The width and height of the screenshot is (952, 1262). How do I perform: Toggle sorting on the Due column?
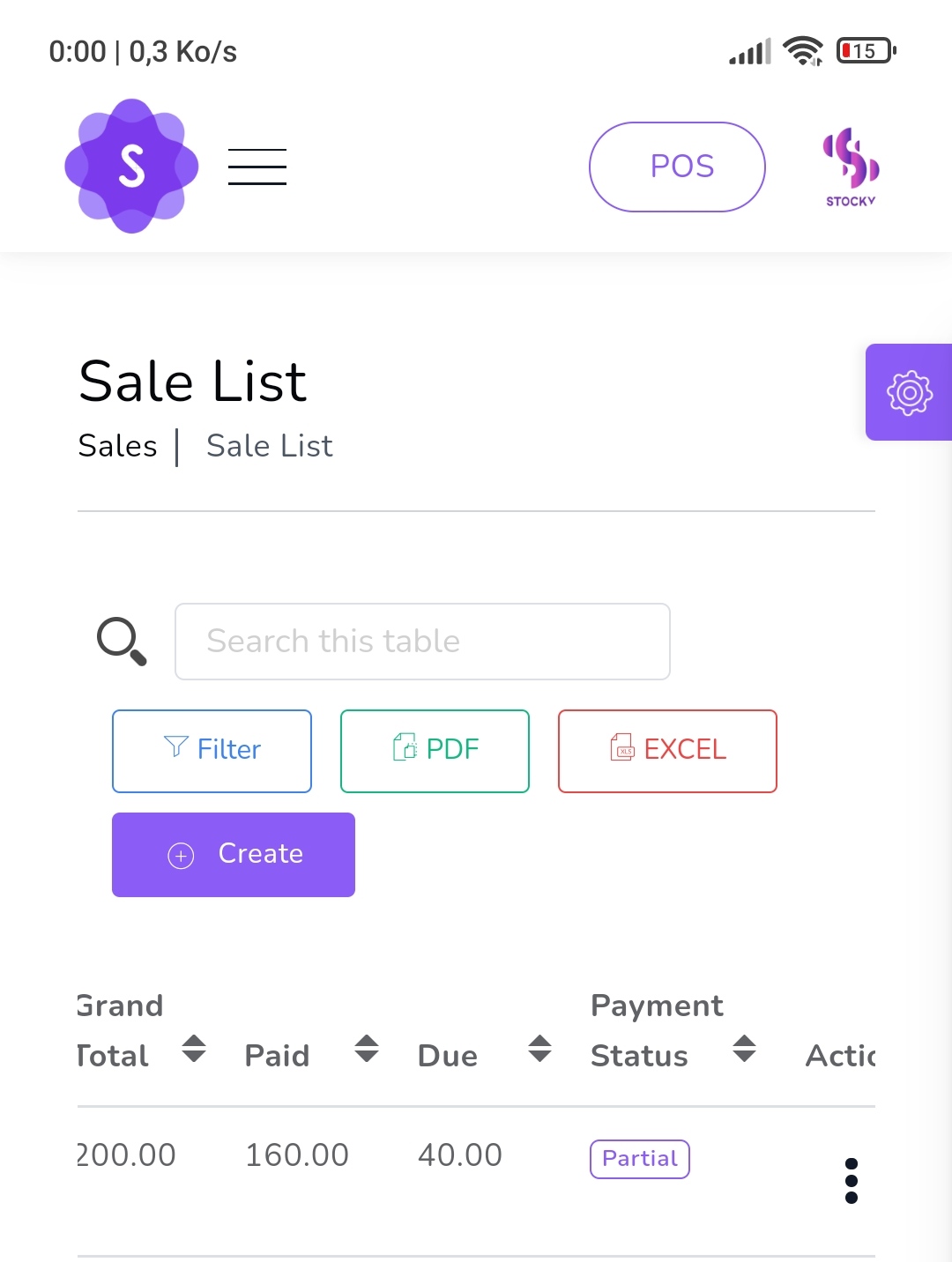pyautogui.click(x=540, y=1050)
